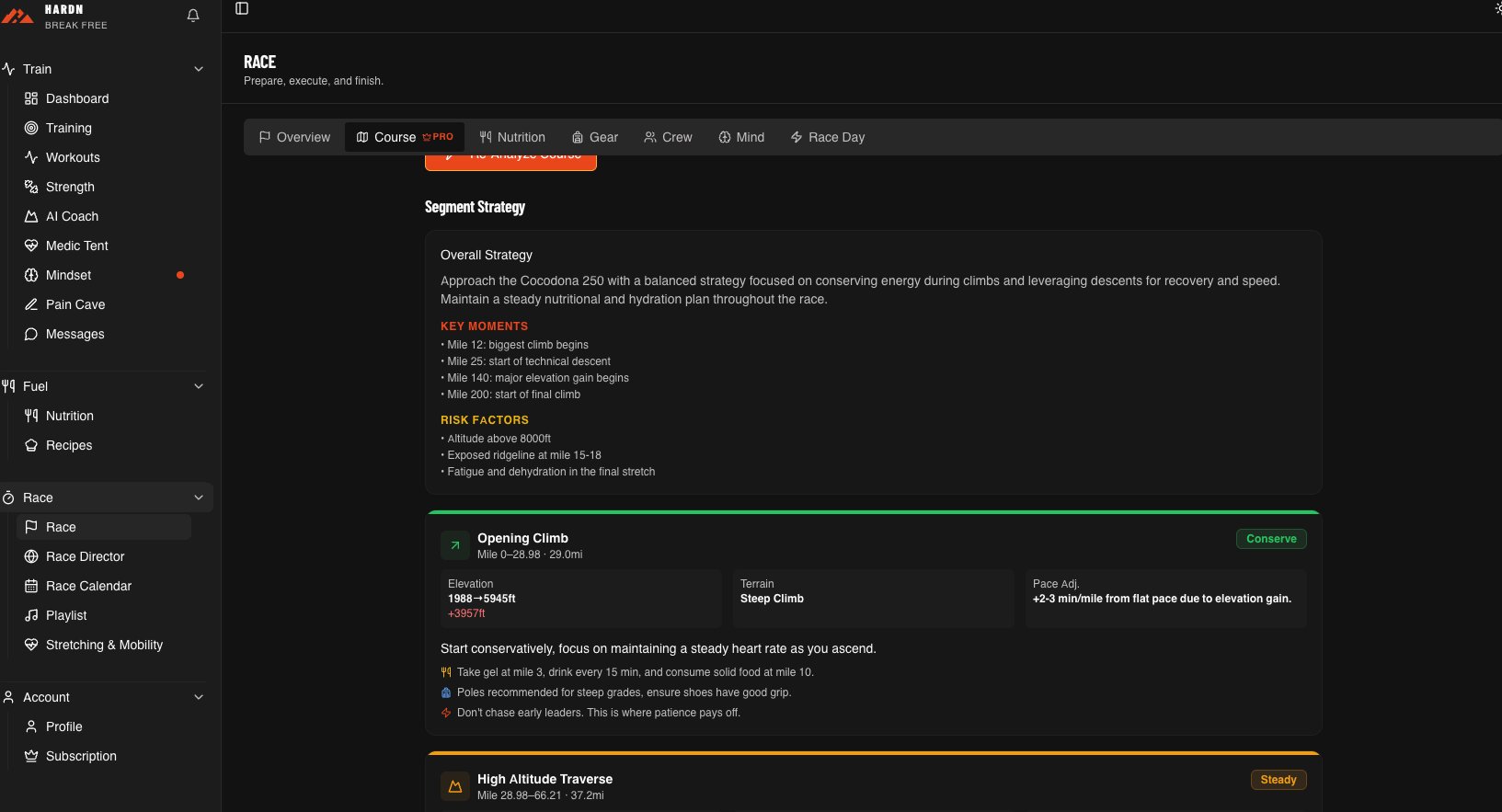1502x812 pixels.
Task: Click the Conserve strategy badge
Action: pyautogui.click(x=1271, y=539)
